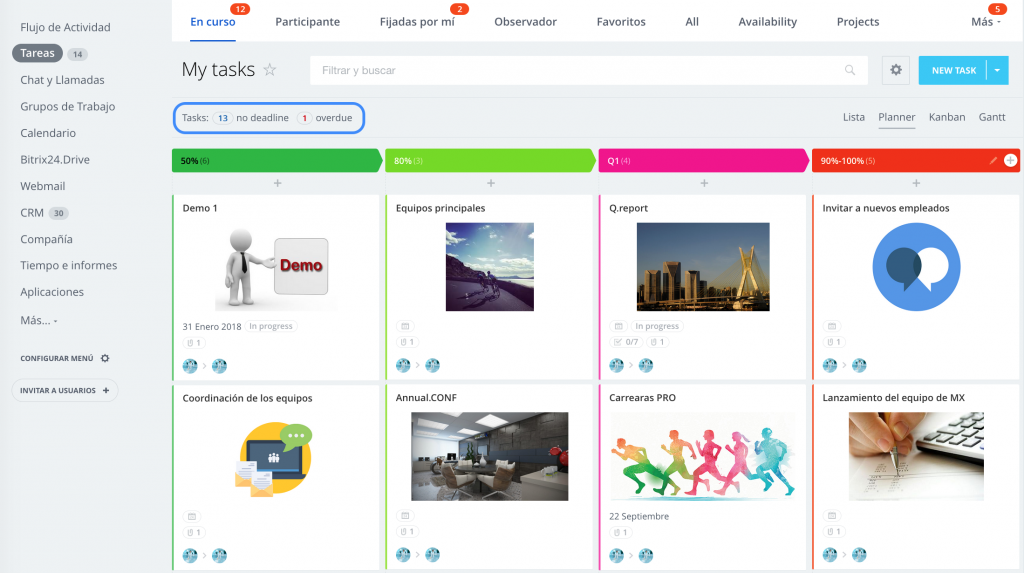Go to Grupos de Trabajo

pyautogui.click(x=67, y=106)
